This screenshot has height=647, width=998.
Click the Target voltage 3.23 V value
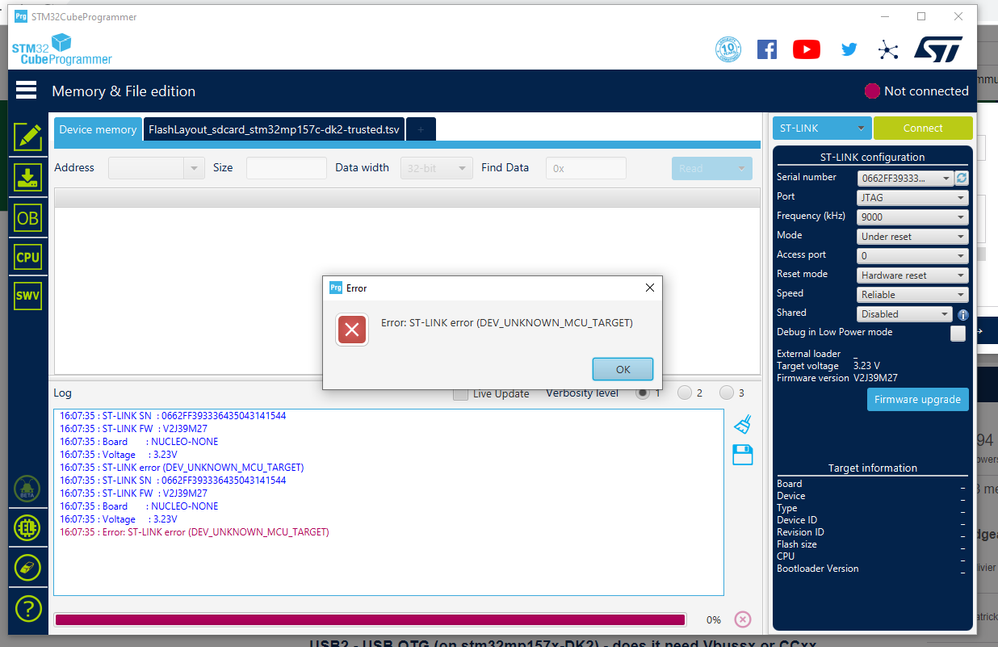click(866, 366)
